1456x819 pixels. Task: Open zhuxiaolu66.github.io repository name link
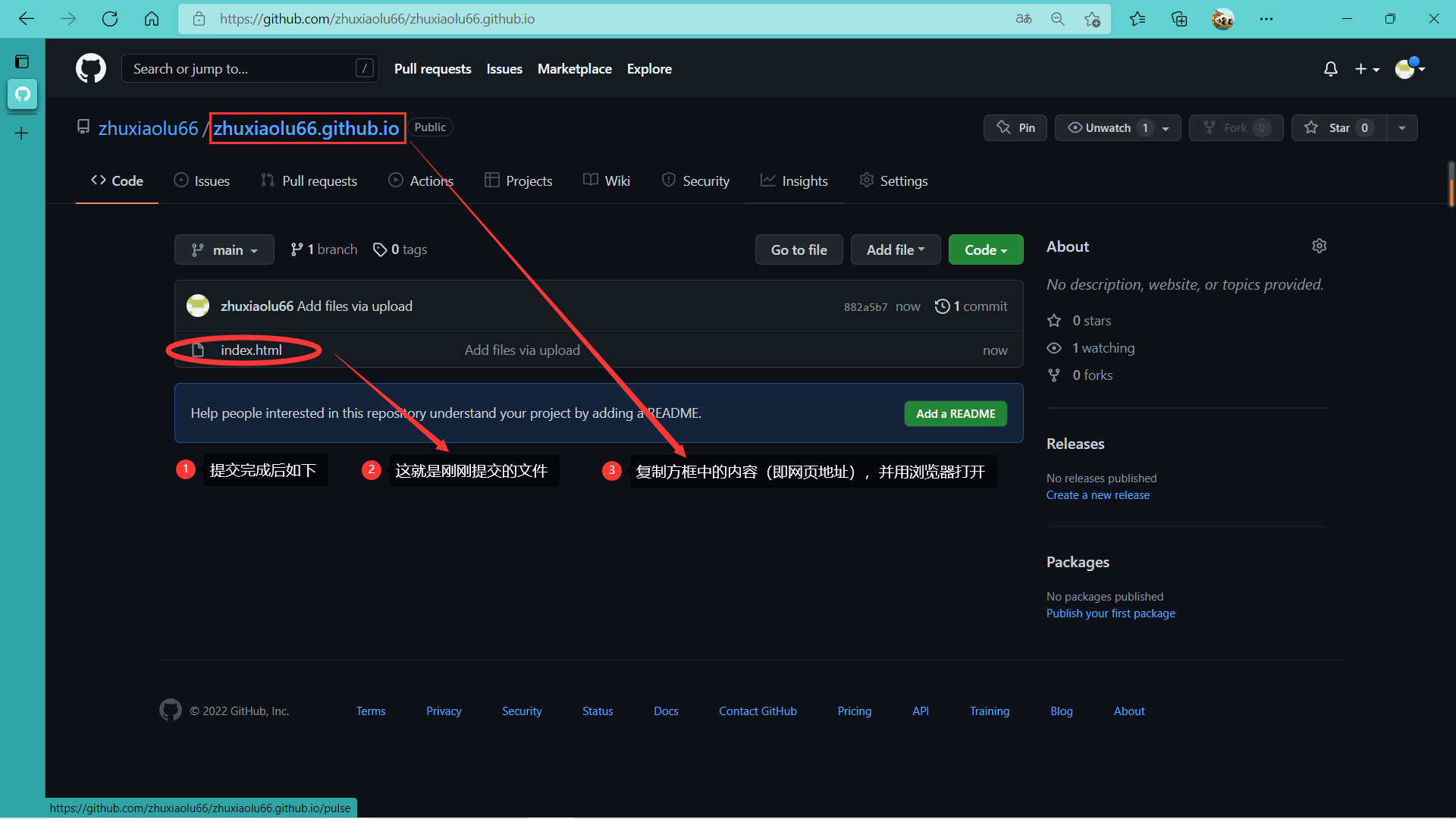coord(306,128)
